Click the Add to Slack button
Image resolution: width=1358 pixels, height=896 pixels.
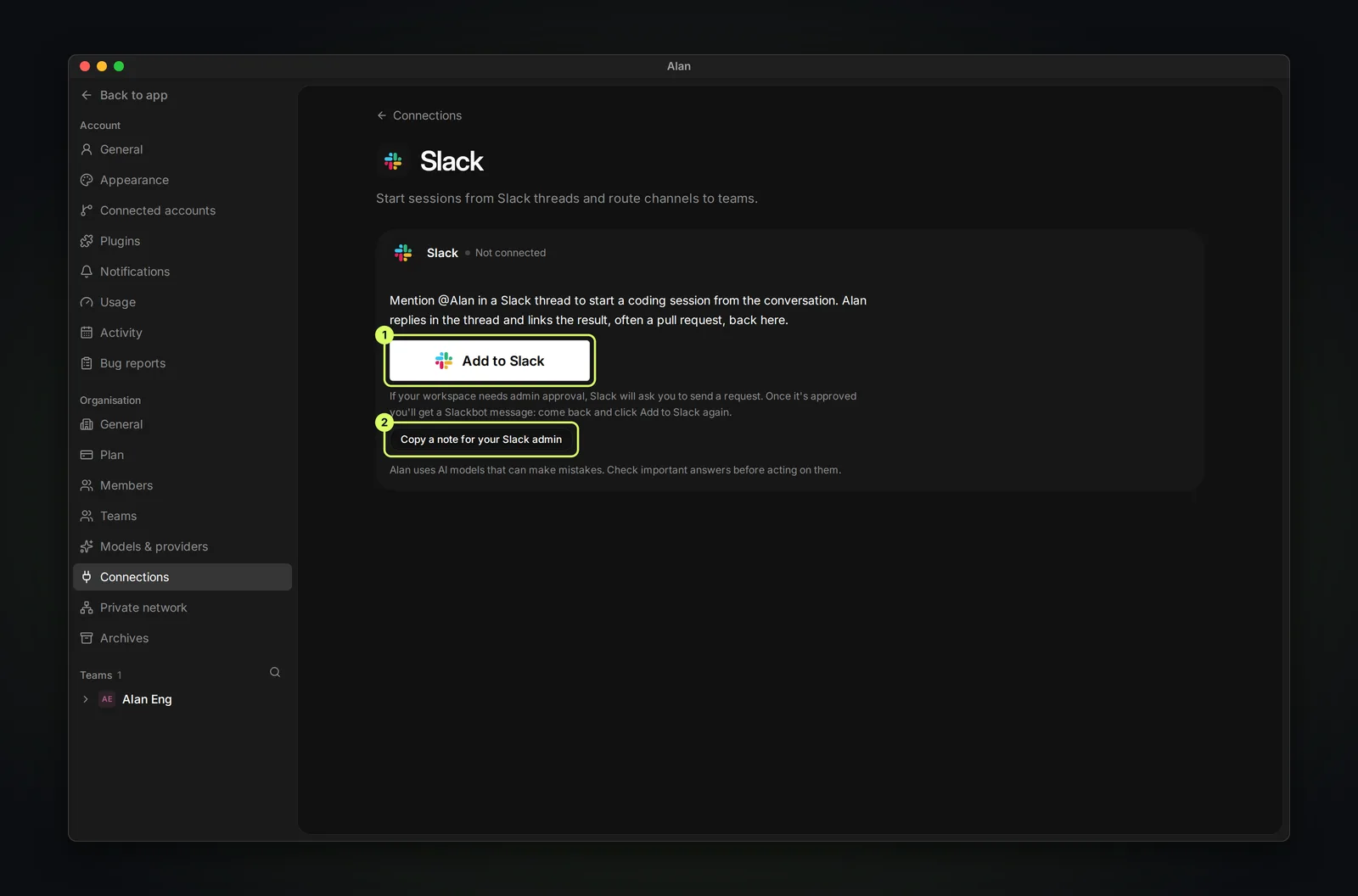[490, 361]
